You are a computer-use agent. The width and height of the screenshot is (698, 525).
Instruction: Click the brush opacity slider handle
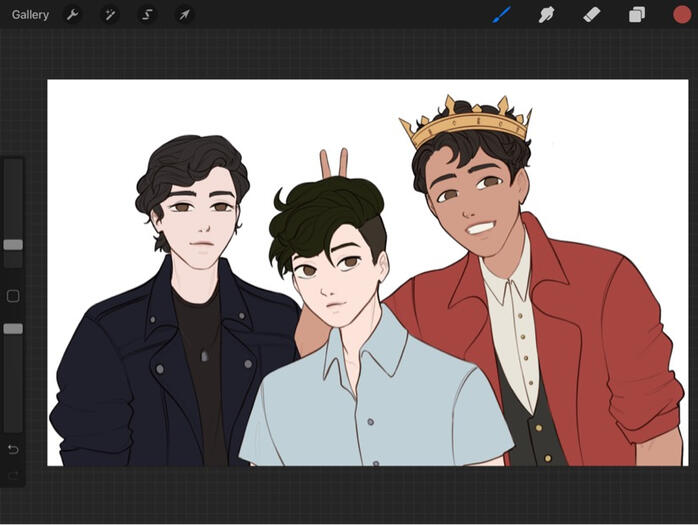coord(13,329)
